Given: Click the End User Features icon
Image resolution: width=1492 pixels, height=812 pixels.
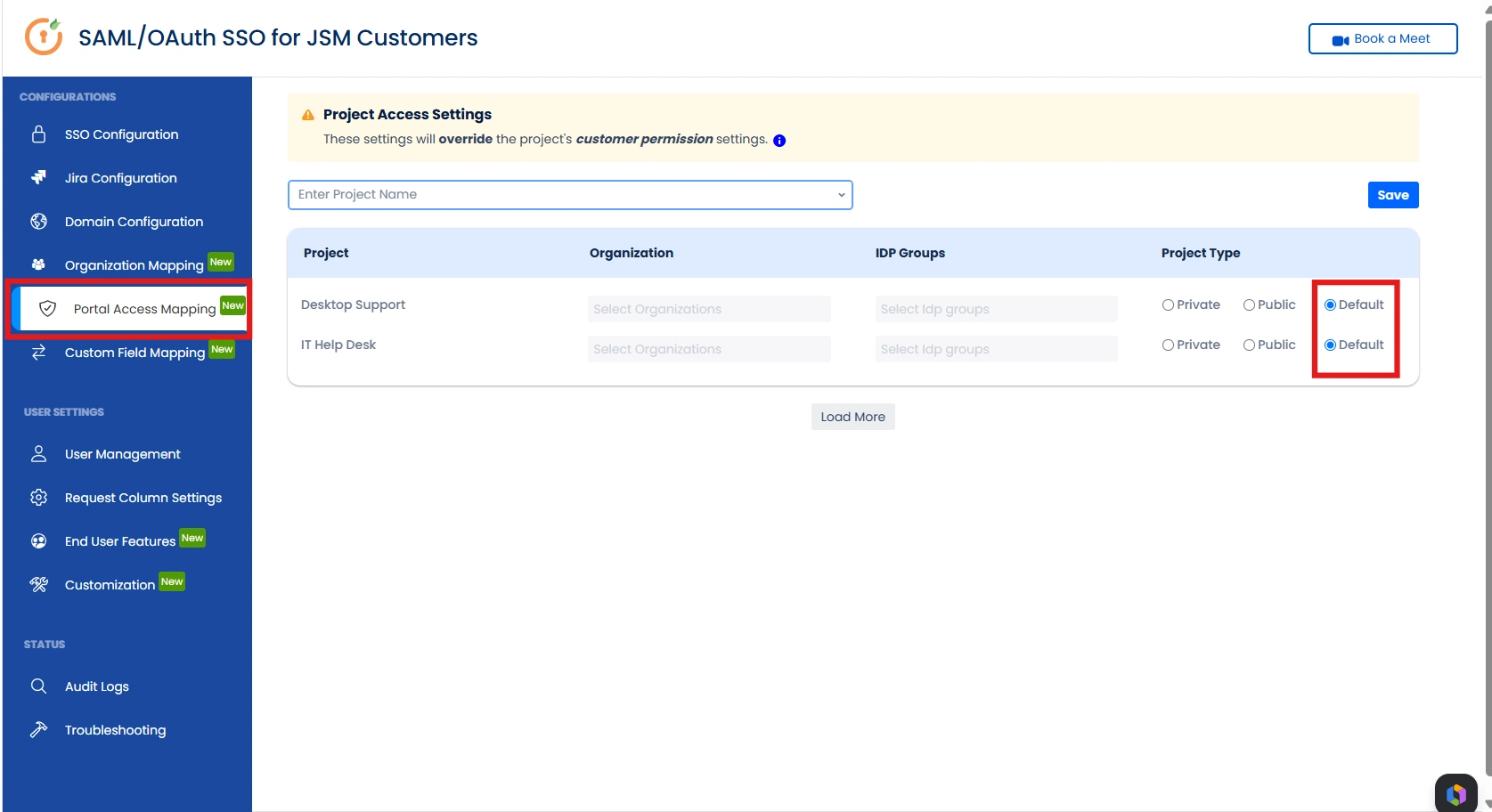Looking at the screenshot, I should tap(38, 541).
